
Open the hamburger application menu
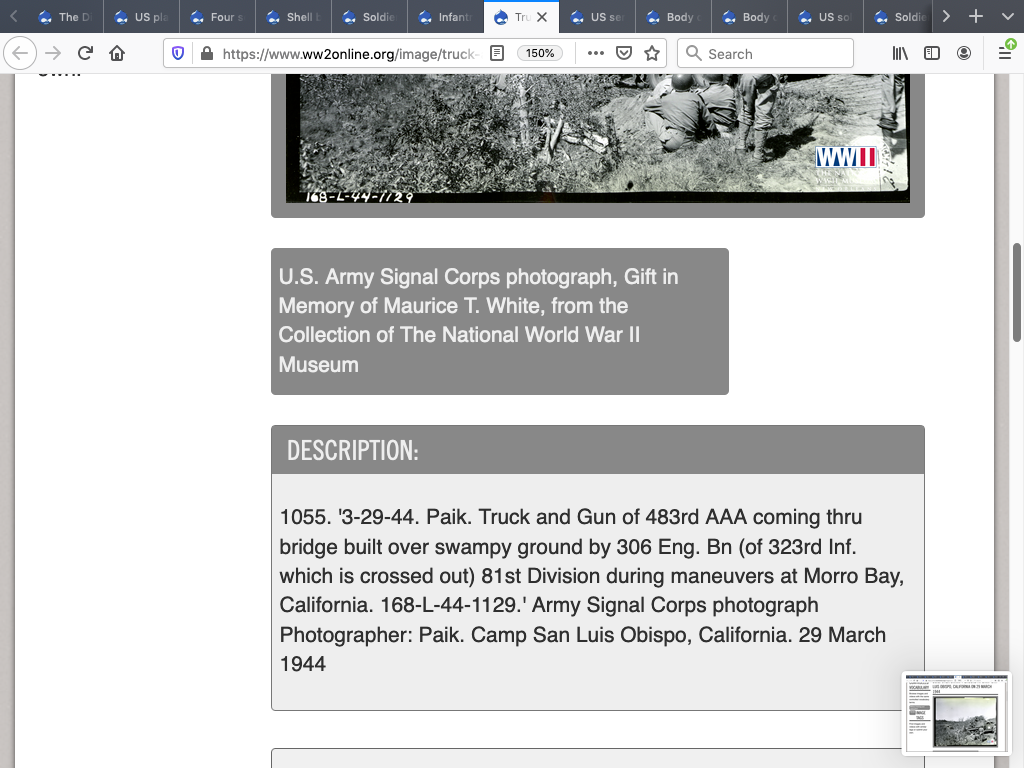[1005, 54]
